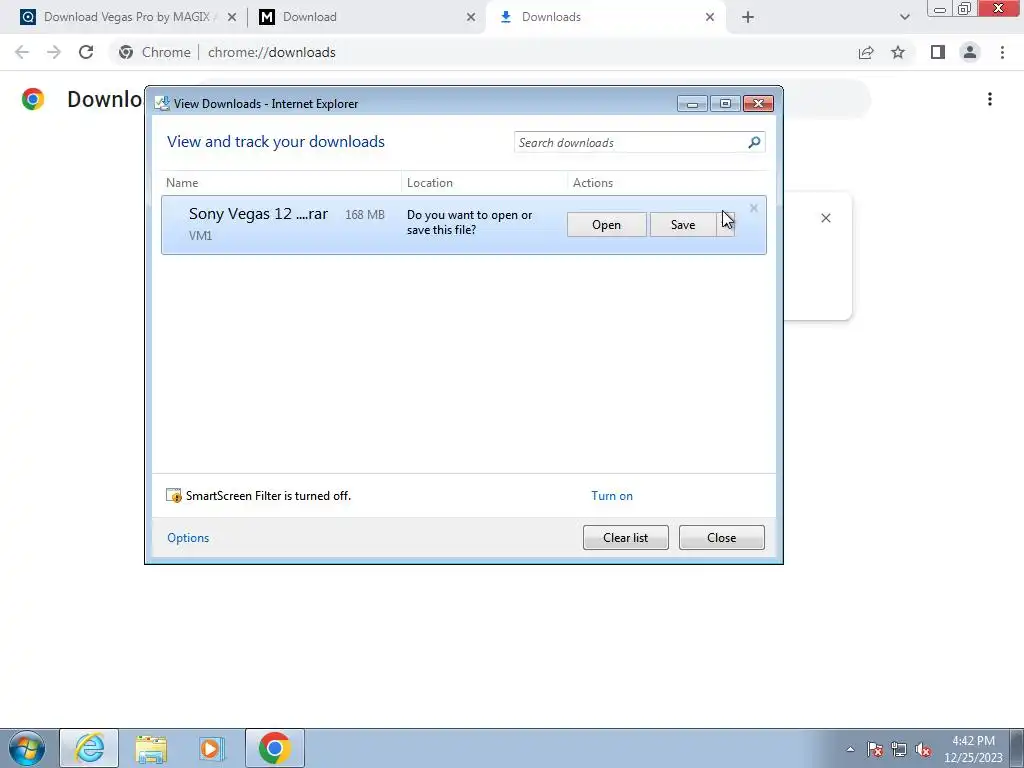The height and width of the screenshot is (768, 1024).
Task: Click the Actions column header
Action: (x=666, y=183)
